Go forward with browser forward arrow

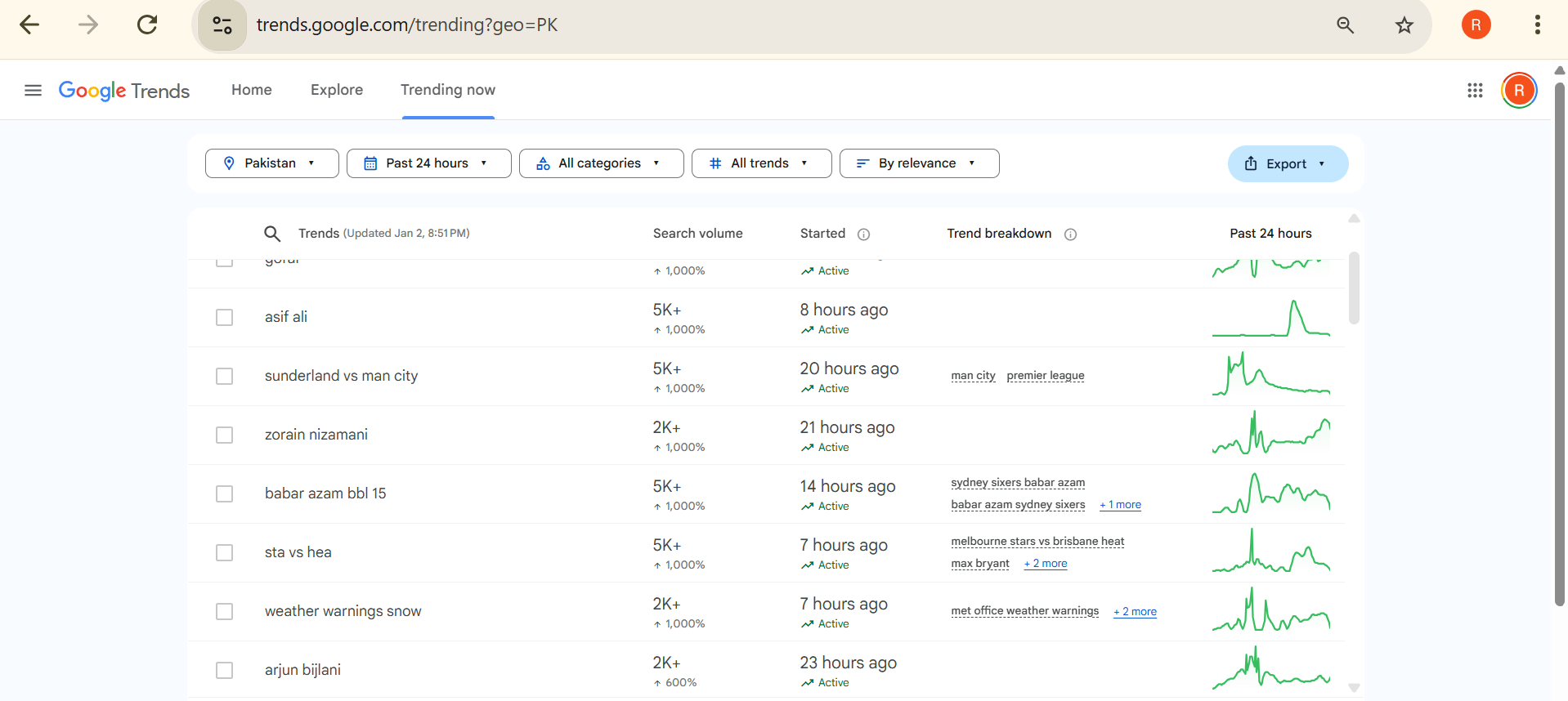(88, 25)
